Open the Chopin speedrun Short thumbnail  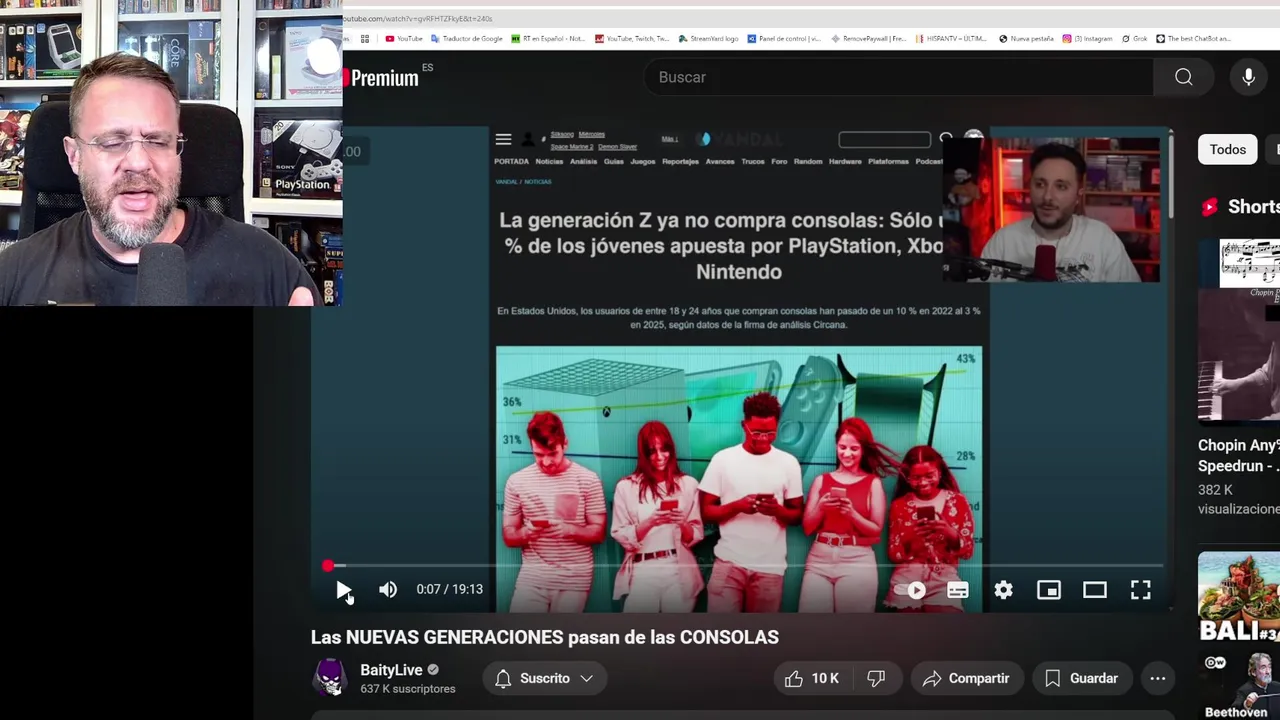pyautogui.click(x=1239, y=331)
